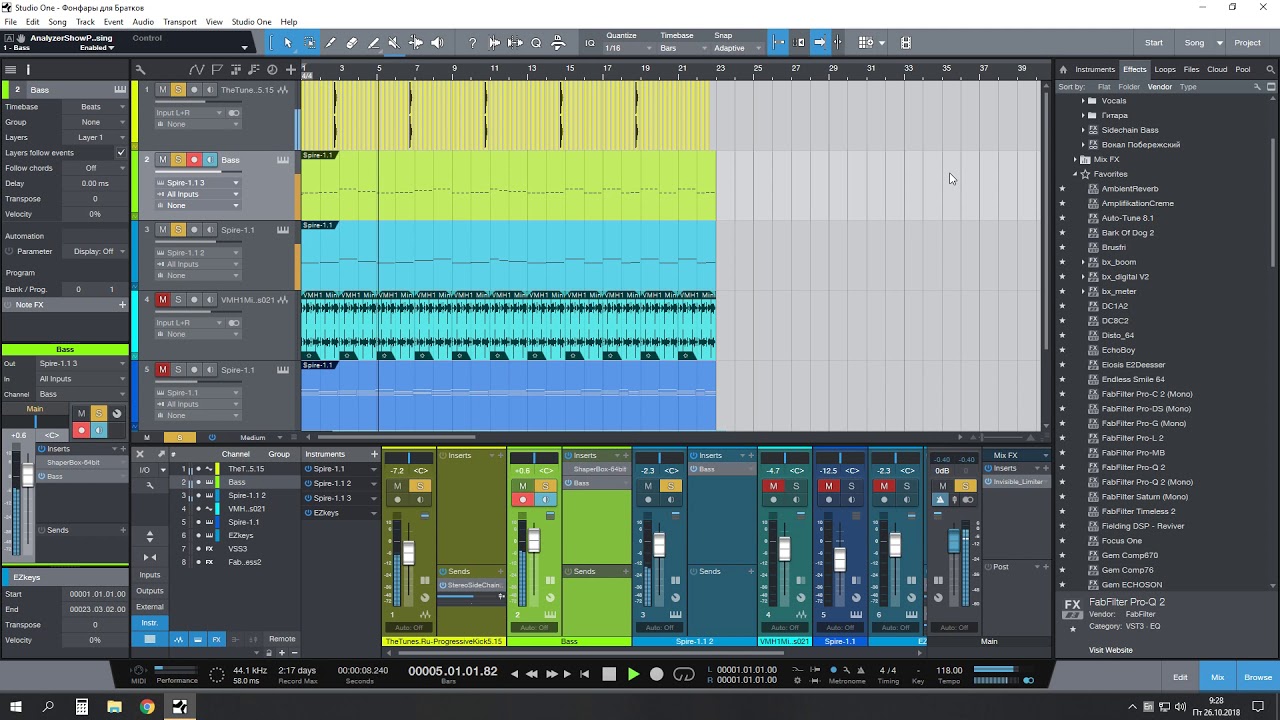
Task: Select the Mute tool
Action: click(394, 43)
